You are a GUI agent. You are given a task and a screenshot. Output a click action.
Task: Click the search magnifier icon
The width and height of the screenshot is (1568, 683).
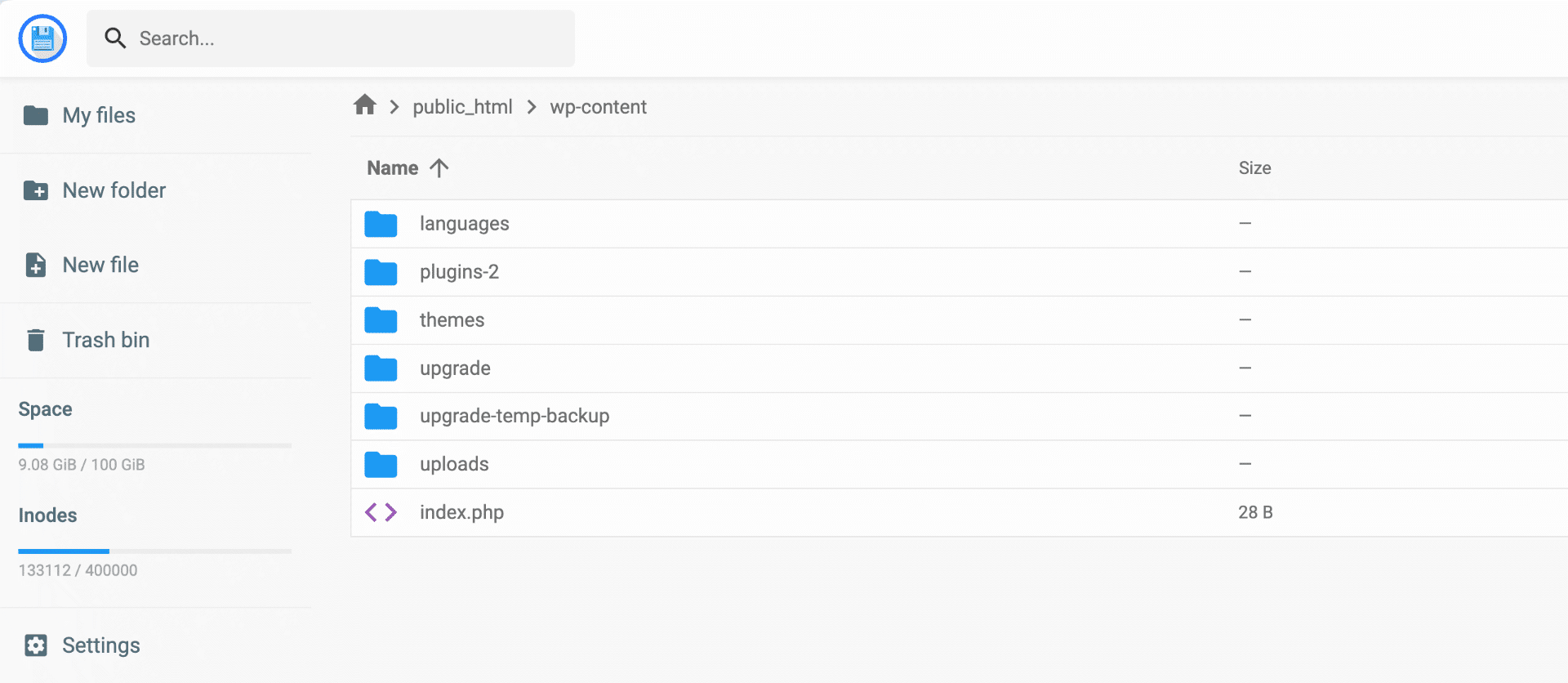(x=115, y=38)
